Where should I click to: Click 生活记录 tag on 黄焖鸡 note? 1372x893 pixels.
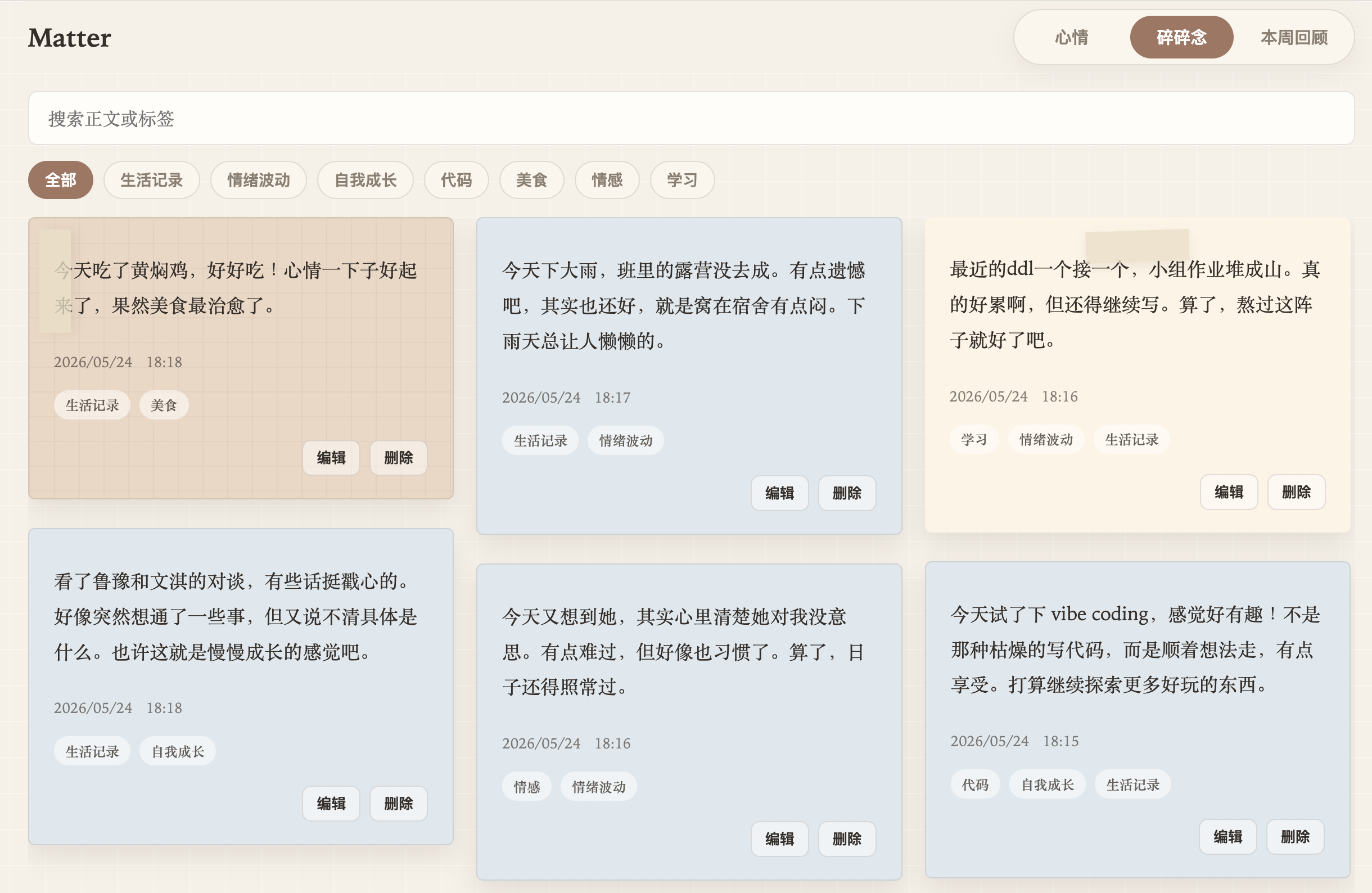coord(92,405)
